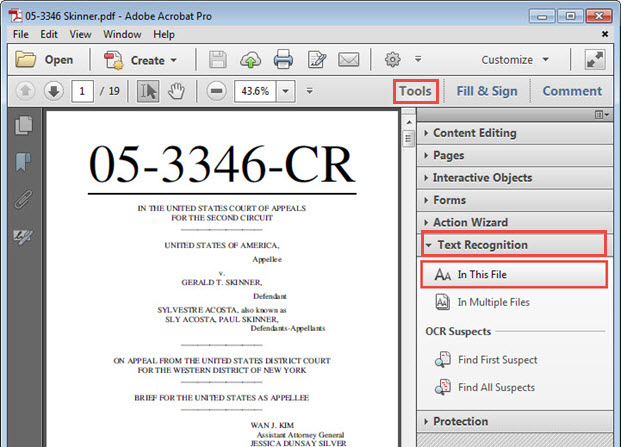Open the Attachments paperclip panel
The image size is (621, 447).
pyautogui.click(x=24, y=199)
